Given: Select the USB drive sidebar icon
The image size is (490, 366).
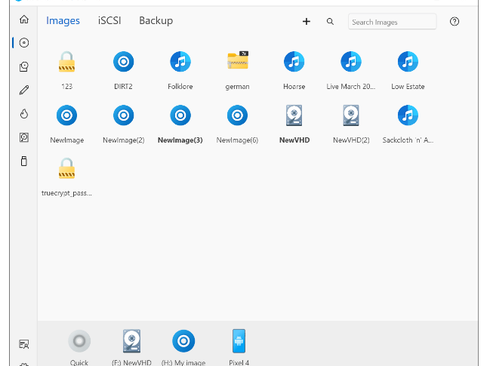Looking at the screenshot, I should point(24,161).
